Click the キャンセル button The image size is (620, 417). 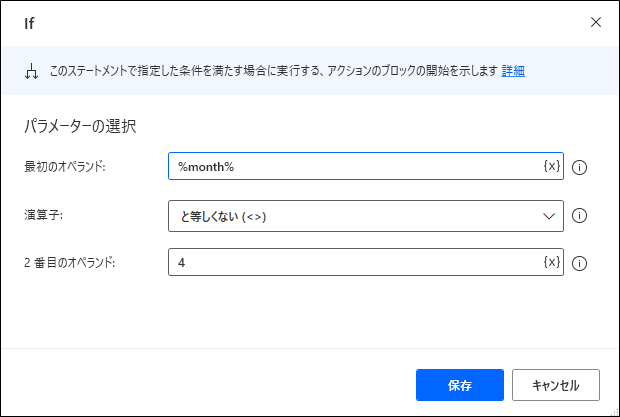coord(555,385)
